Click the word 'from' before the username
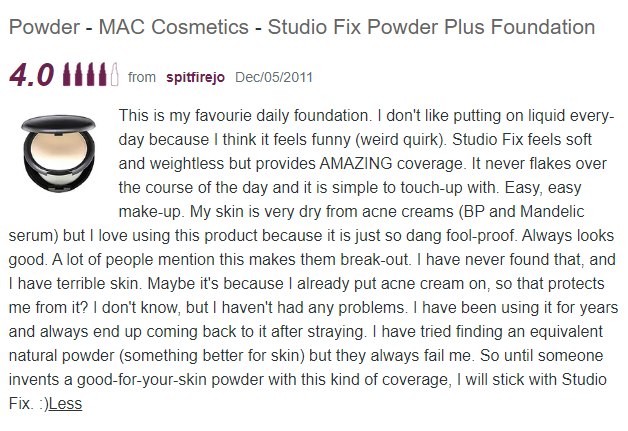Image resolution: width=628 pixels, height=431 pixels. [142, 77]
